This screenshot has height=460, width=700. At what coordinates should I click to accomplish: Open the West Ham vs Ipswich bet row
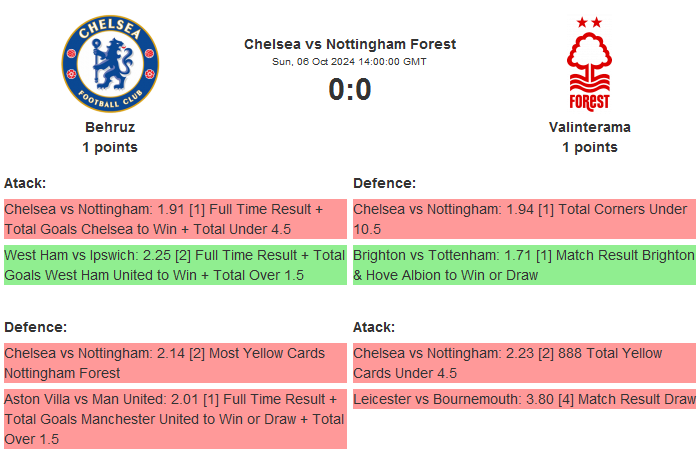pos(175,265)
